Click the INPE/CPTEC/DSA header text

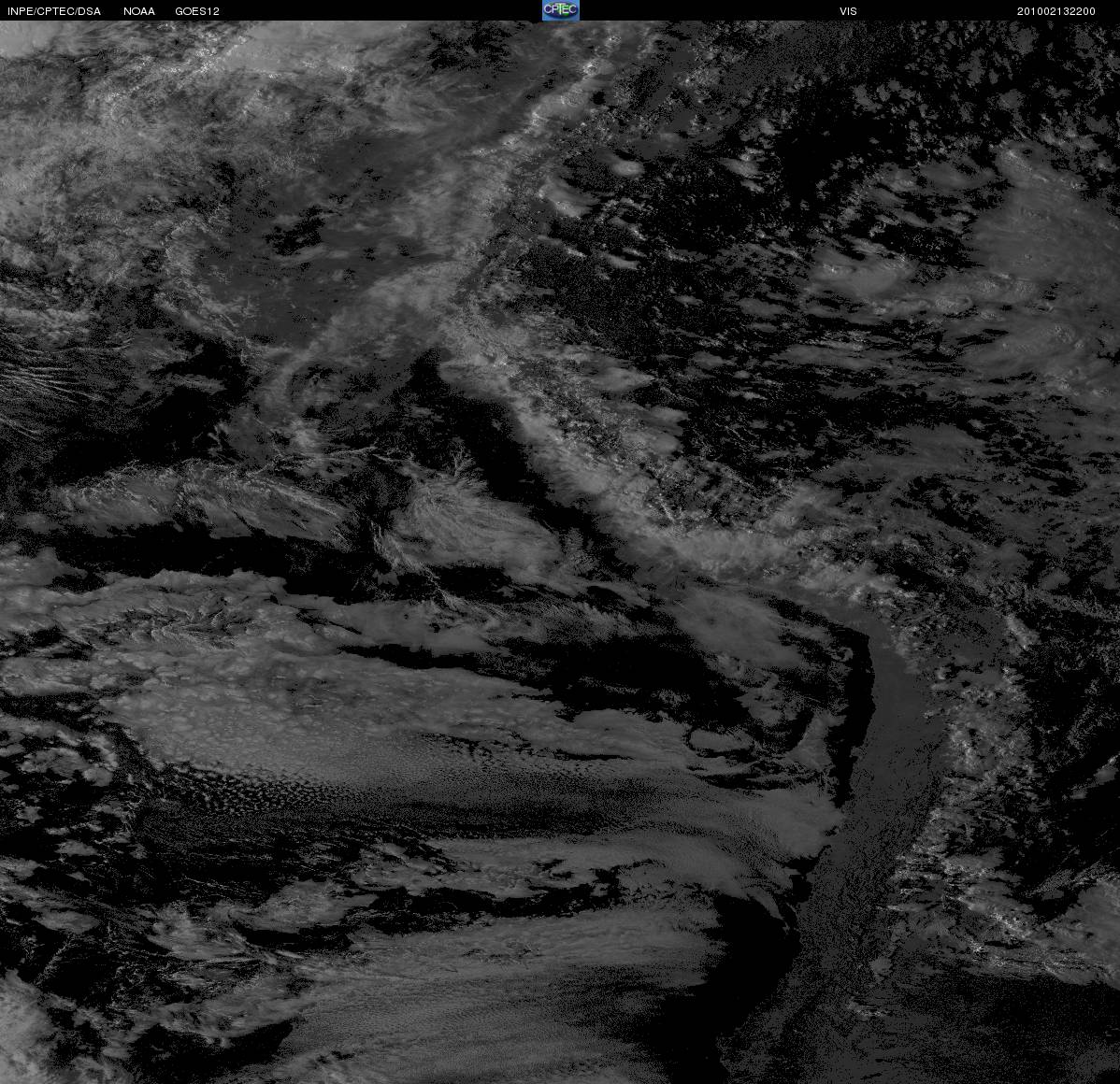point(54,11)
